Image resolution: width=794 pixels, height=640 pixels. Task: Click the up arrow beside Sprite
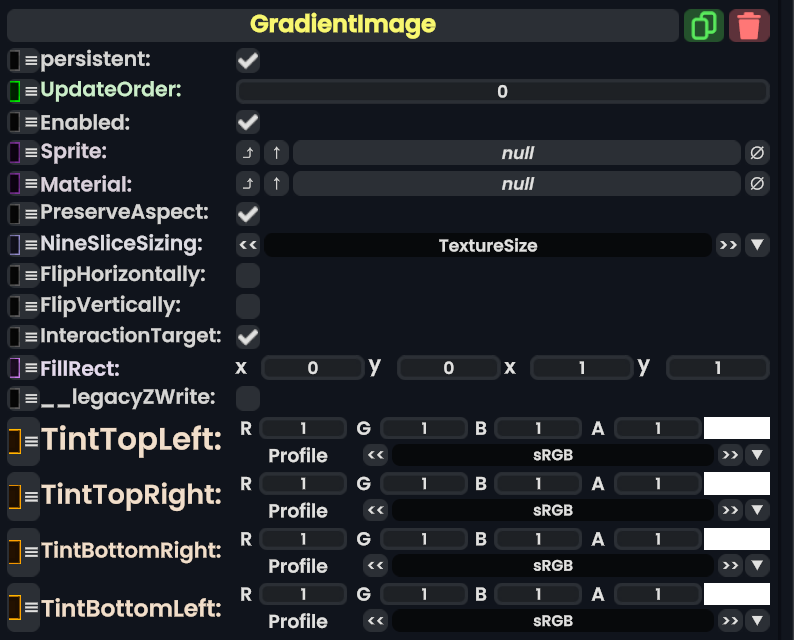tap(276, 153)
